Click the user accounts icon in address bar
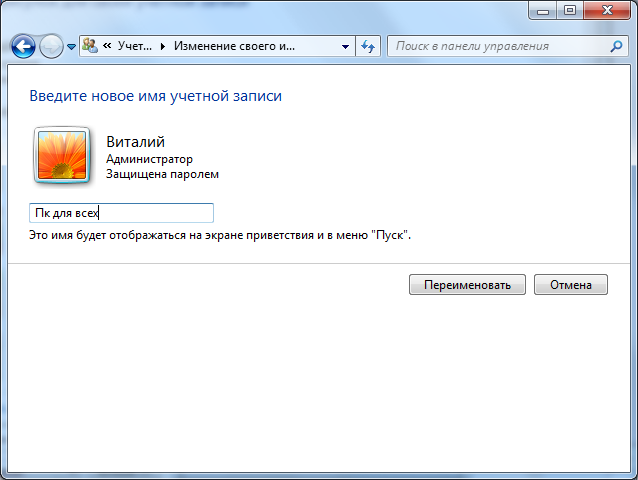638x480 pixels. click(x=90, y=46)
